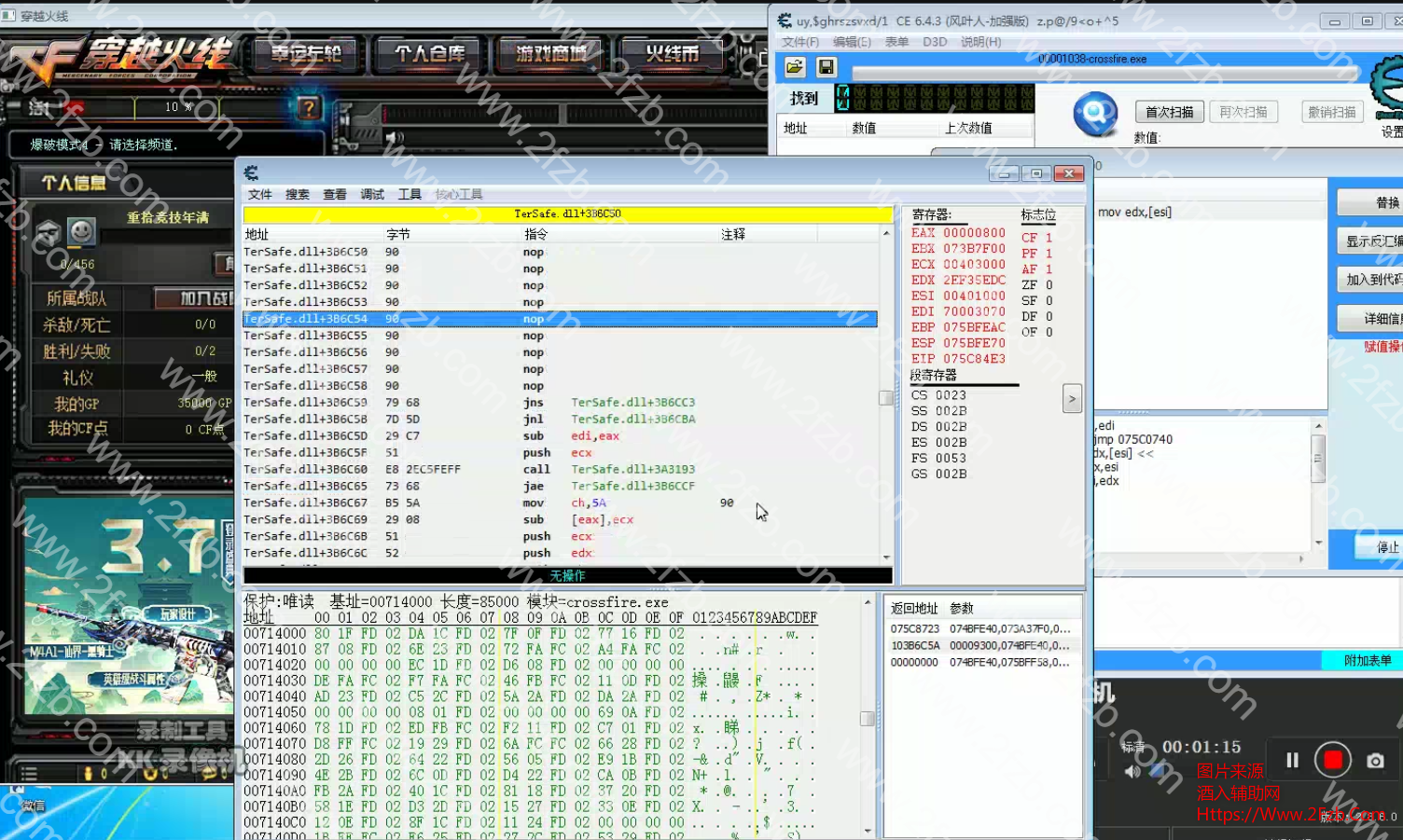This screenshot has height=840, width=1403.
Task: Click the 停止 button
Action: point(1379,547)
